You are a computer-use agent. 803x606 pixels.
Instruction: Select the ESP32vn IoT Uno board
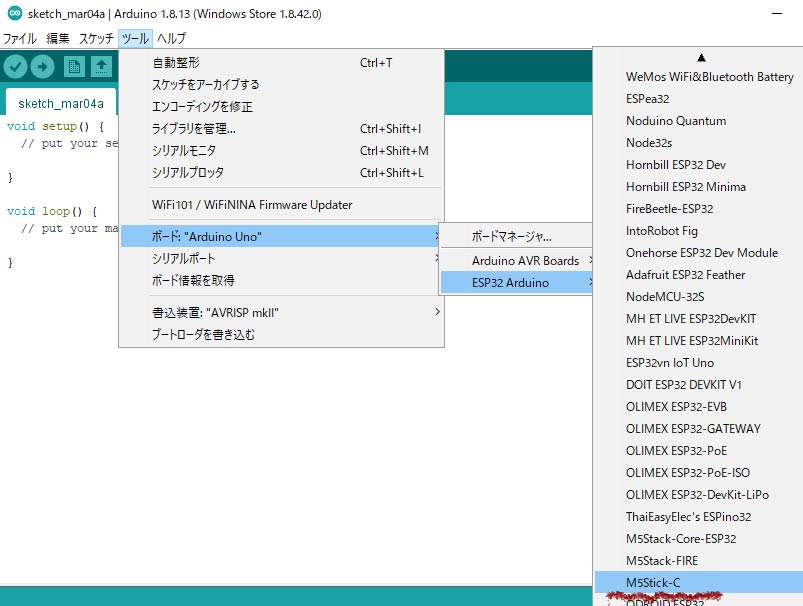click(x=699, y=363)
